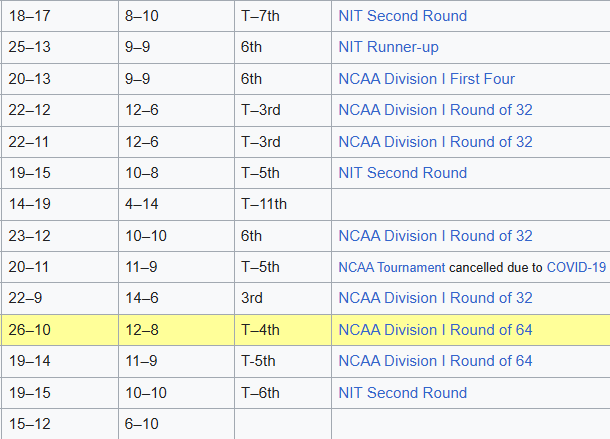Open NIT Runner-up link
This screenshot has width=610, height=439.
[388, 47]
